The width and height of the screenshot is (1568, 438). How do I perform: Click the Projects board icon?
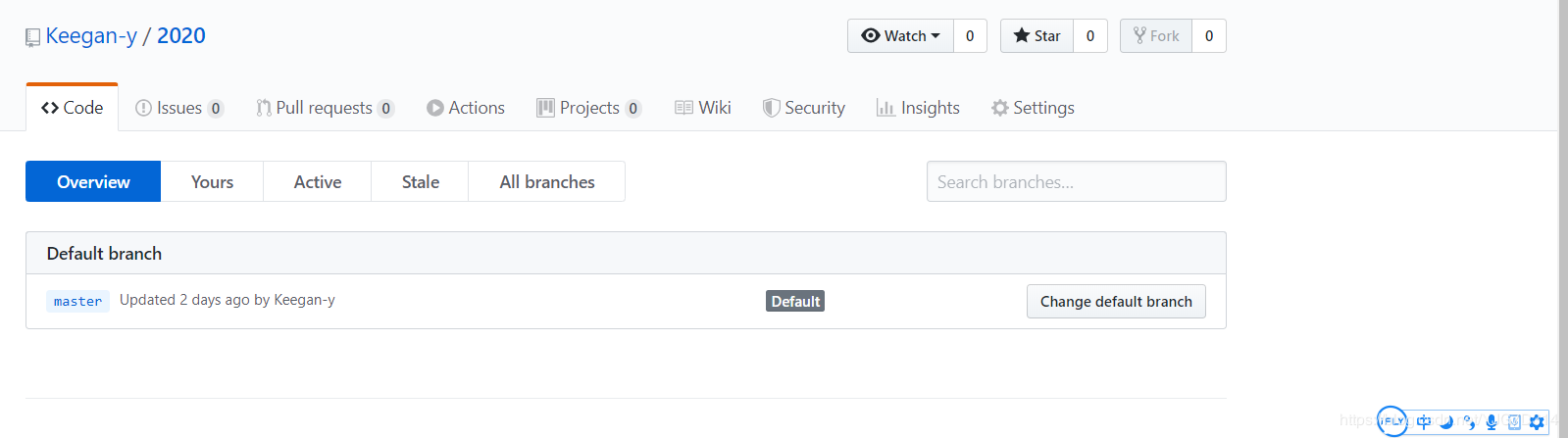click(x=545, y=108)
